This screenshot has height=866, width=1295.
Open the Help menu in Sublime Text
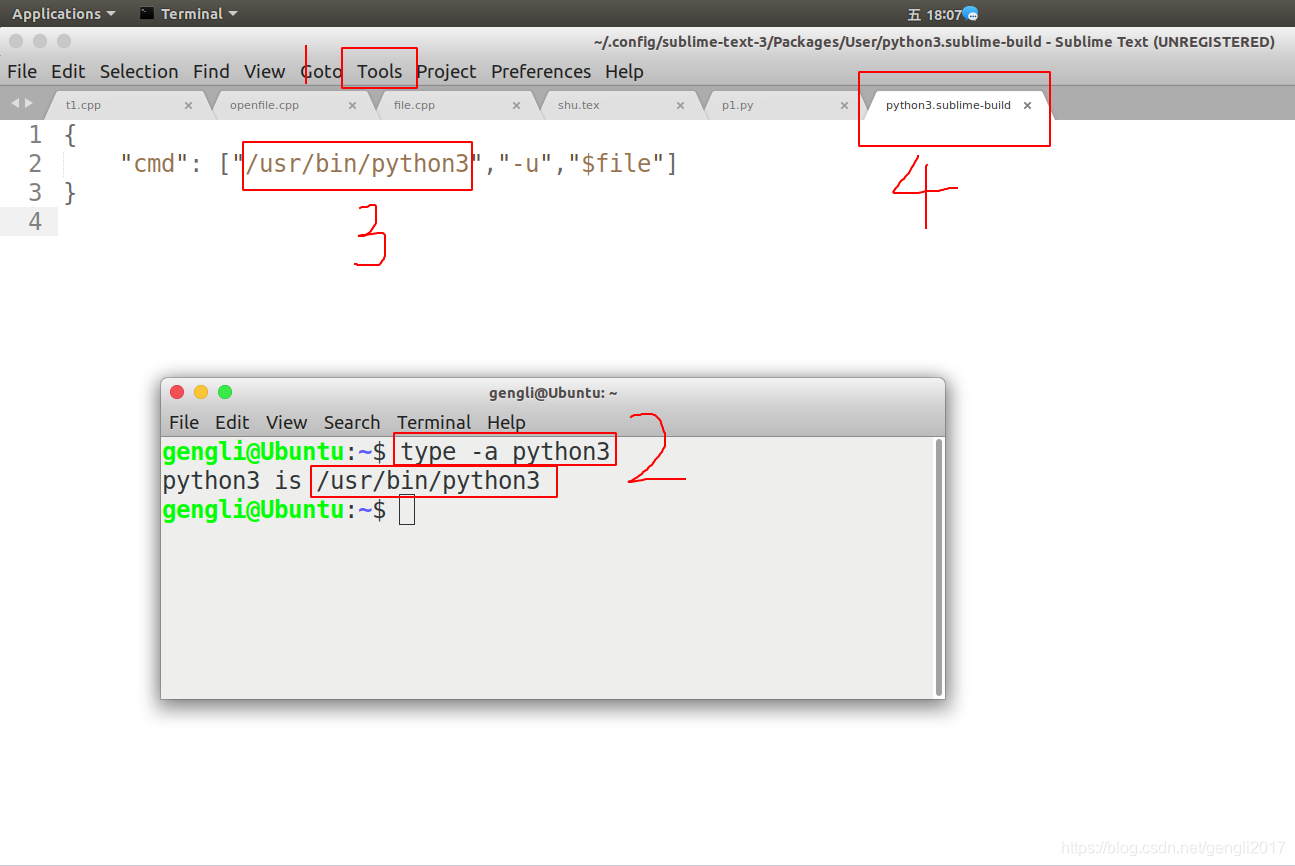pyautogui.click(x=624, y=71)
